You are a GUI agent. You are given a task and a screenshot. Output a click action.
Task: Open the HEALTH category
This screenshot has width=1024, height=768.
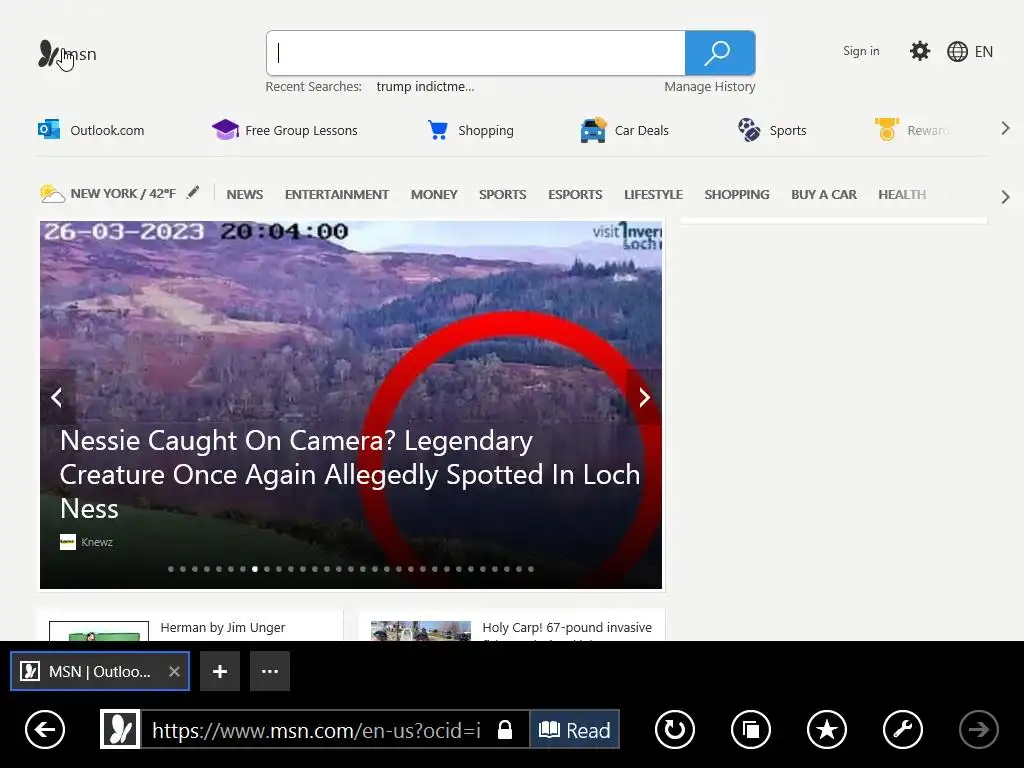click(x=903, y=195)
